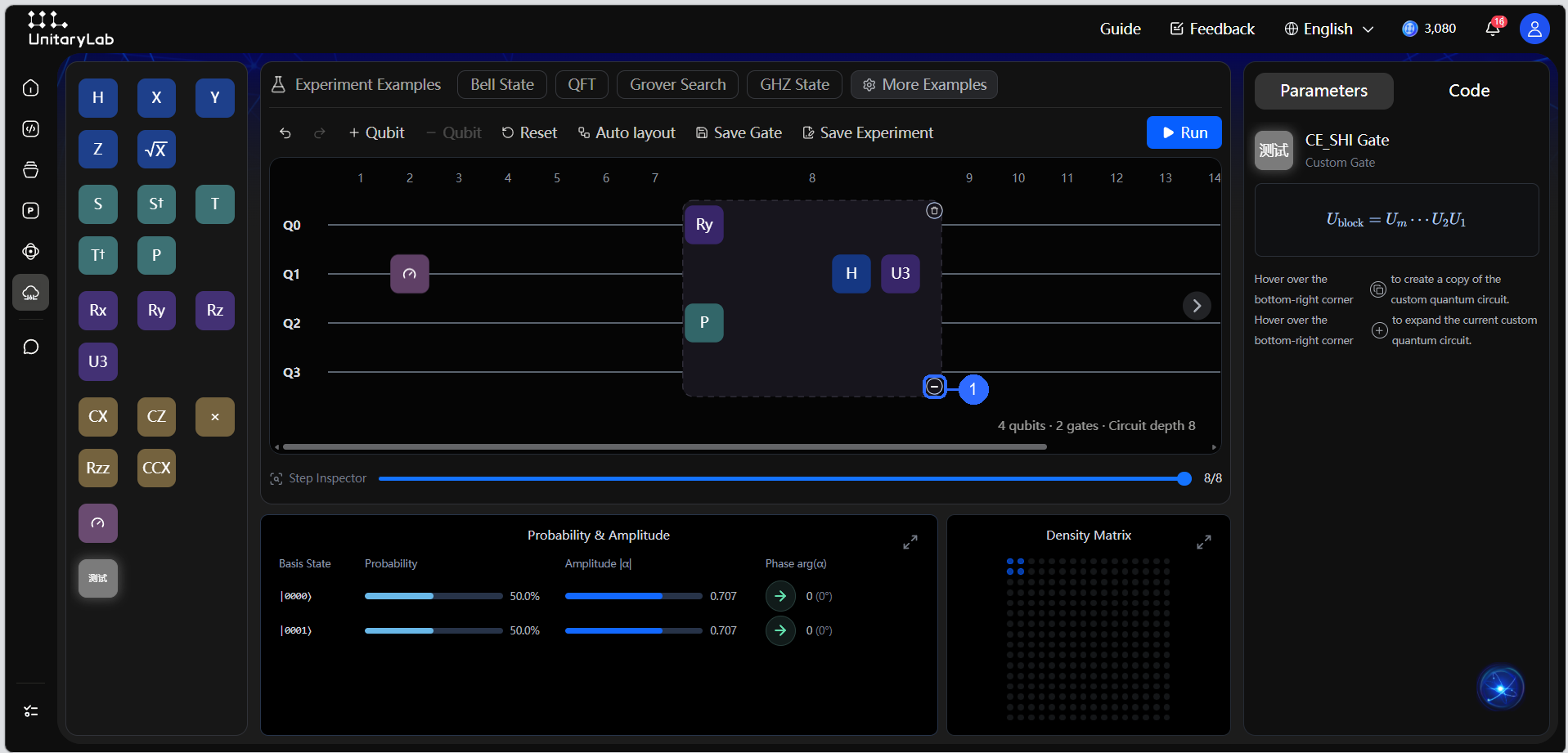Run the circuit
Screen dimensions: 1568x753
(x=1184, y=132)
